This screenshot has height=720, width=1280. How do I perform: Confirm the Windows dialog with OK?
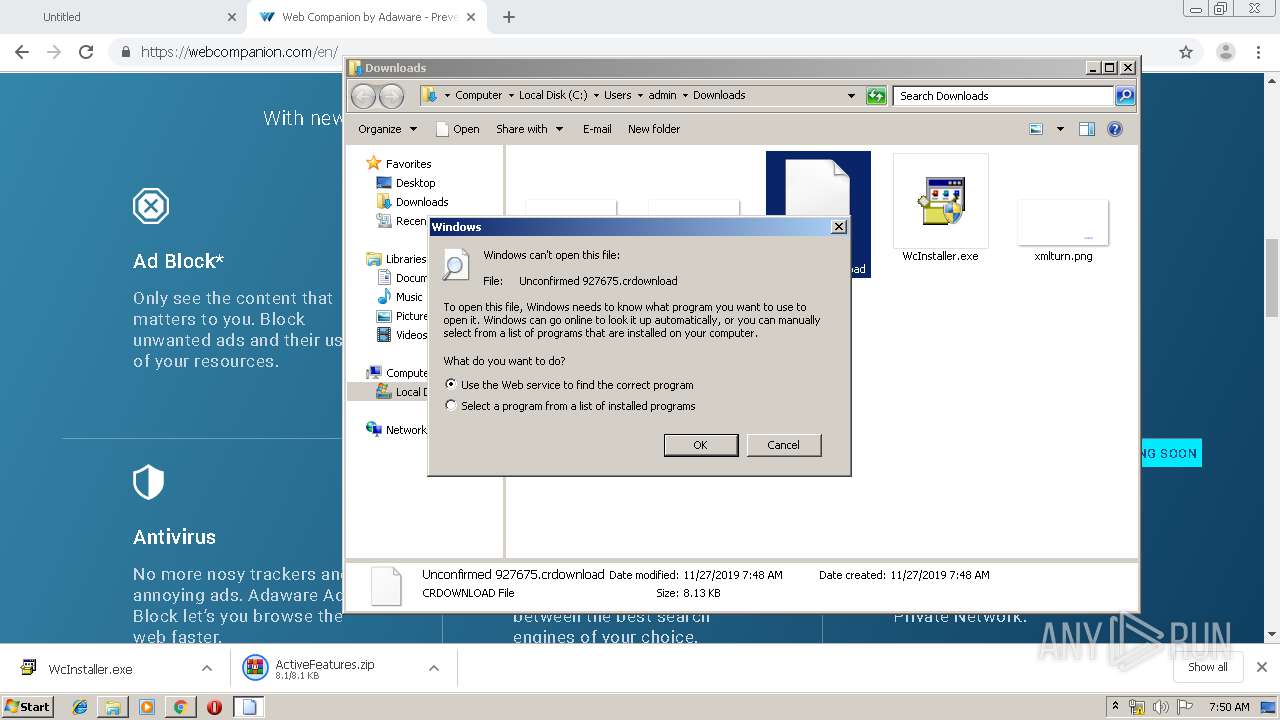[701, 445]
